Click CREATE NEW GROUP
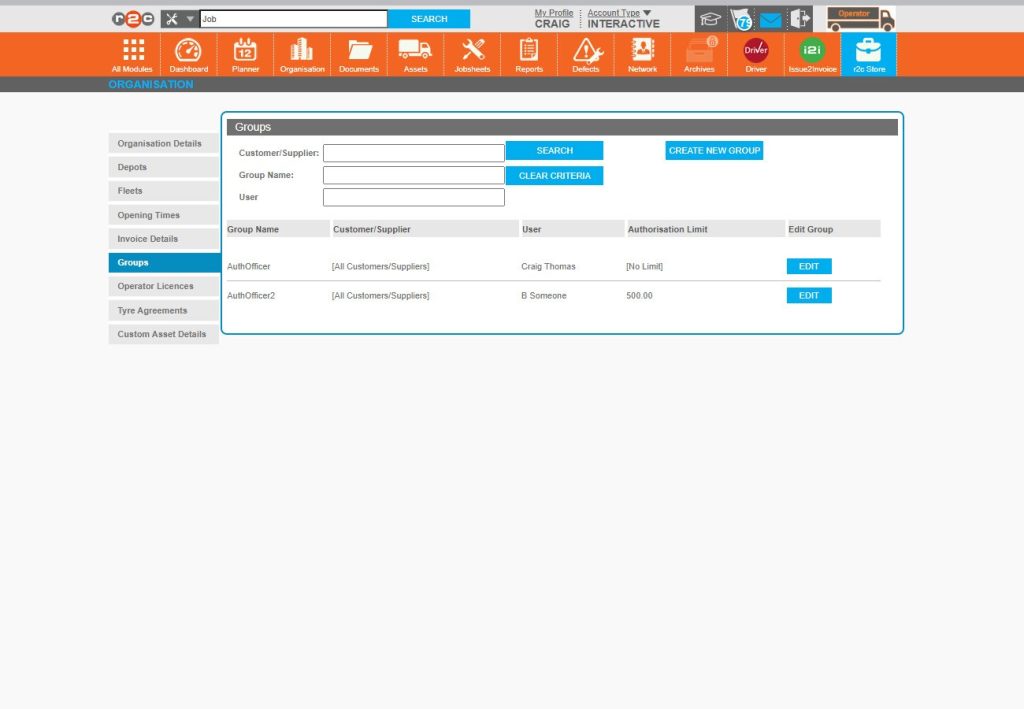1024x709 pixels. pos(715,150)
